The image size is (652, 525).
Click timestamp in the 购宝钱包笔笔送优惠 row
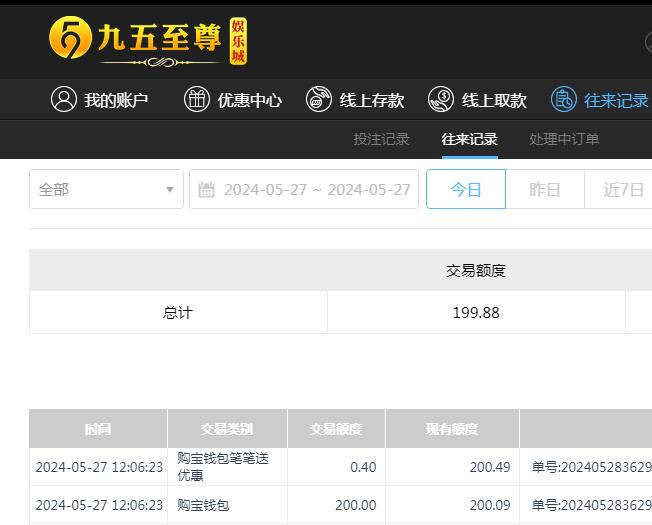tap(99, 467)
